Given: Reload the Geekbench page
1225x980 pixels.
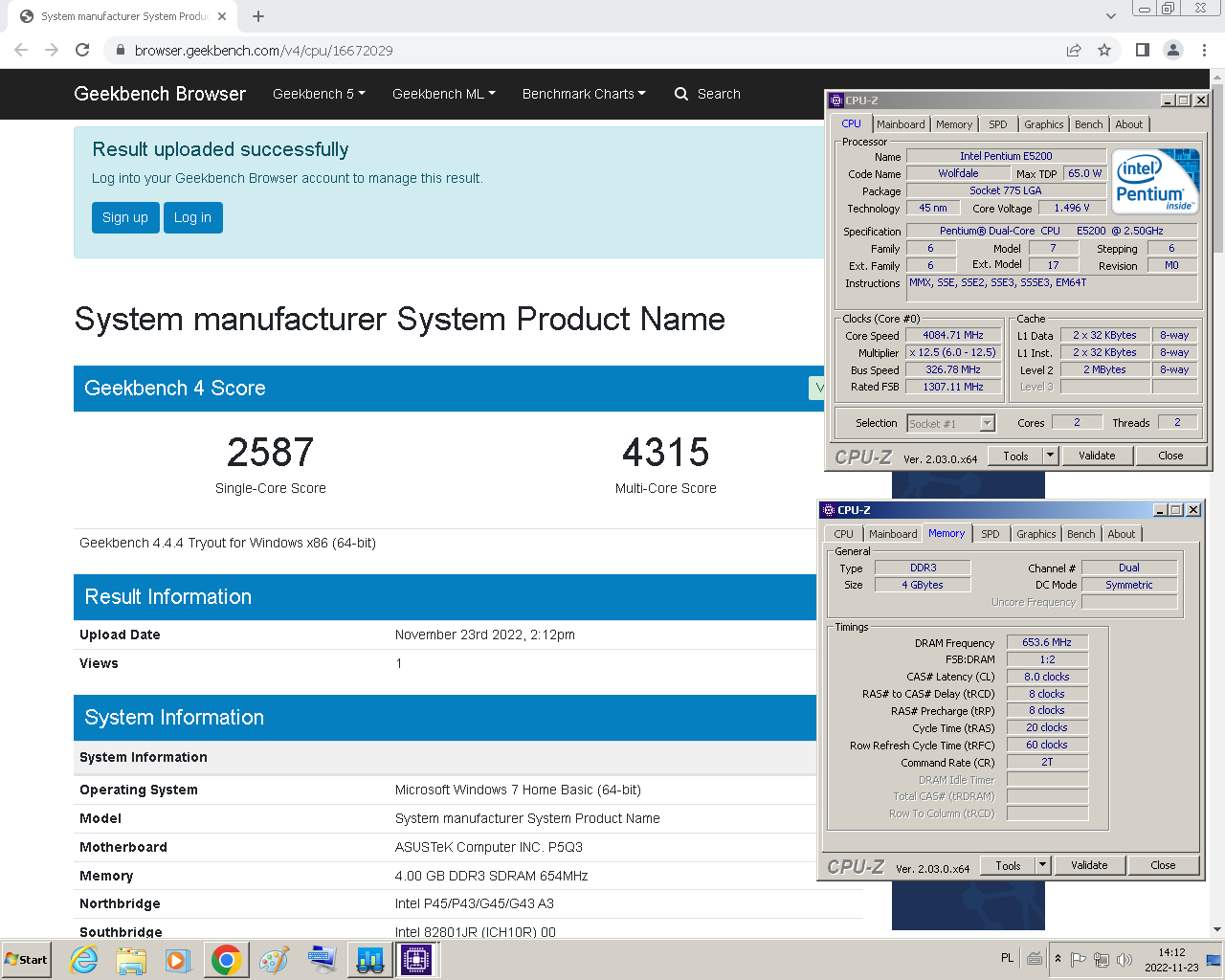Looking at the screenshot, I should click(82, 50).
